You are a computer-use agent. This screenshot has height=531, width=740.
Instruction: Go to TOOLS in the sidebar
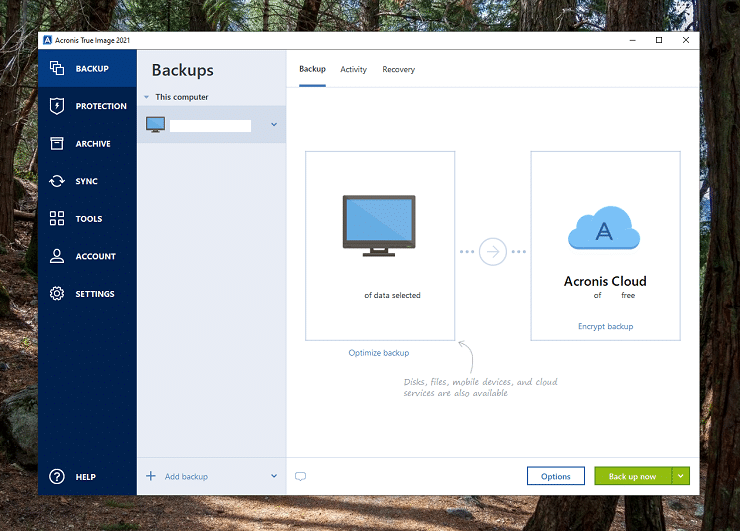(x=89, y=219)
